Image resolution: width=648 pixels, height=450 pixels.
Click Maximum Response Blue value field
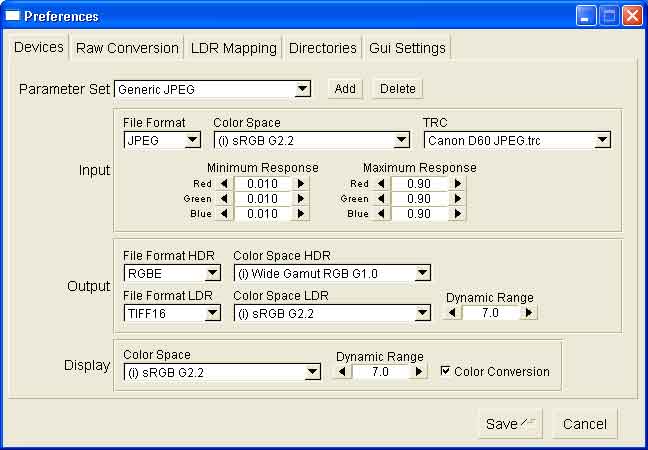tap(419, 214)
